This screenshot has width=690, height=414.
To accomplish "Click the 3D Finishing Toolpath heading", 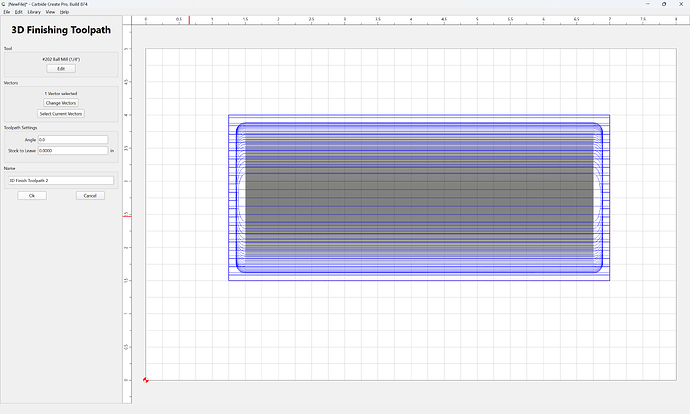I will point(61,30).
